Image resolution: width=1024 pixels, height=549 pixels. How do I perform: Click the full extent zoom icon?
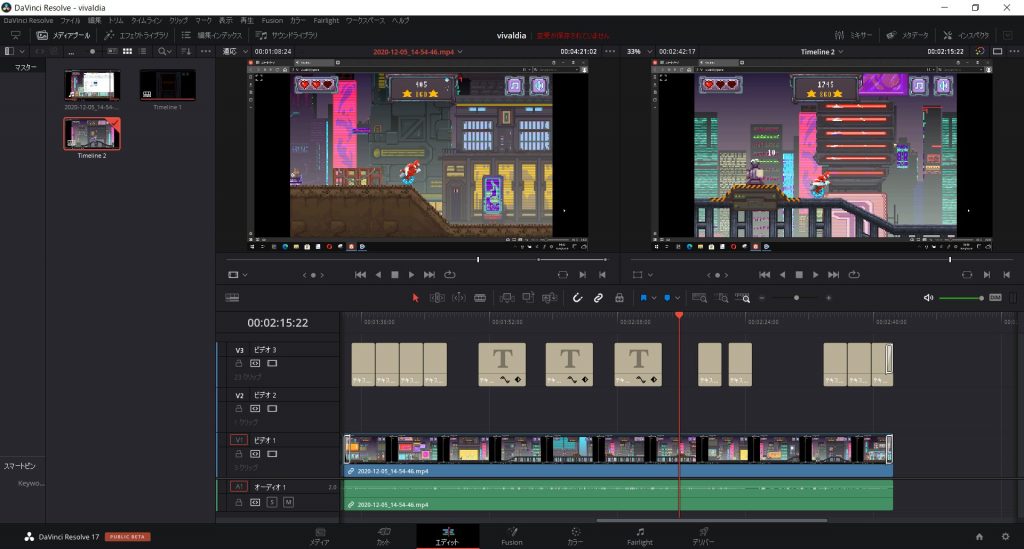click(699, 298)
